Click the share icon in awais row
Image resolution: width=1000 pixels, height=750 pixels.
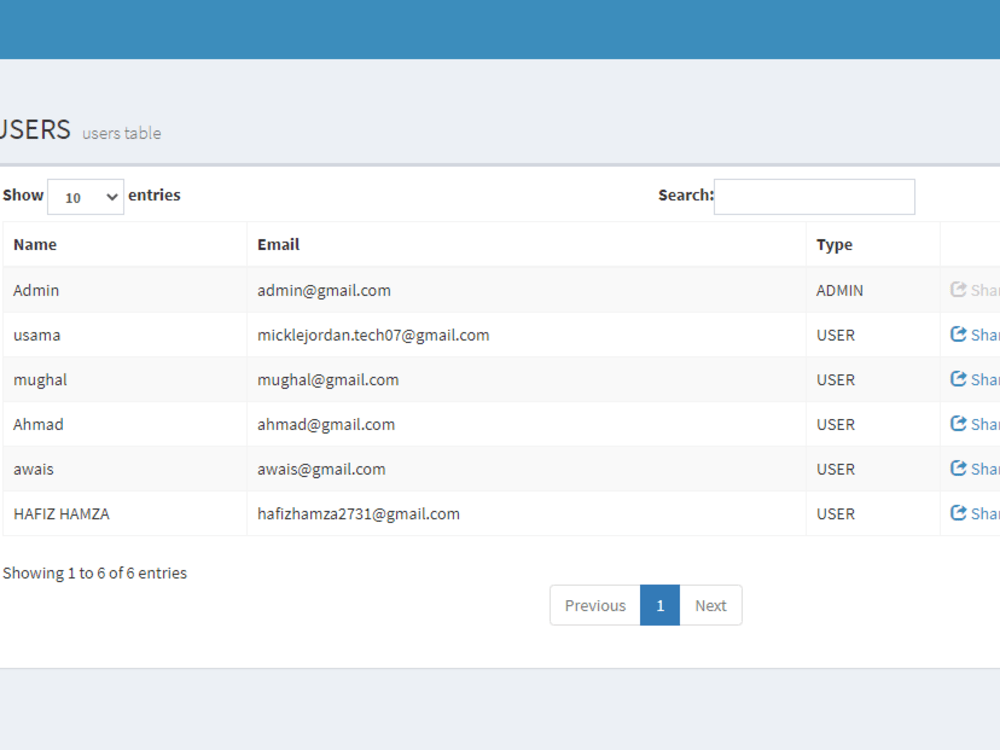pos(958,468)
